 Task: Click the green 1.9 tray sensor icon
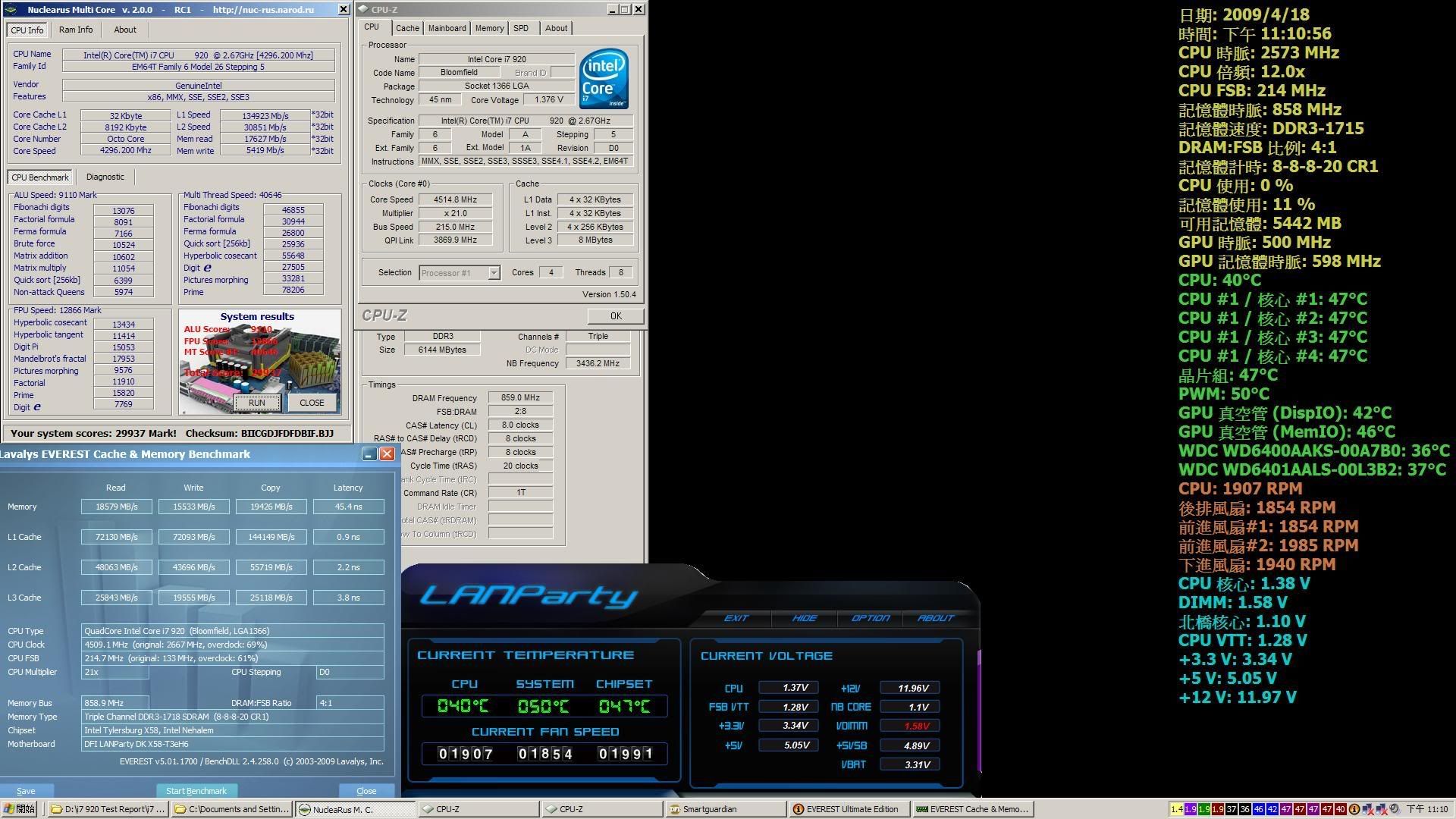point(1203,809)
